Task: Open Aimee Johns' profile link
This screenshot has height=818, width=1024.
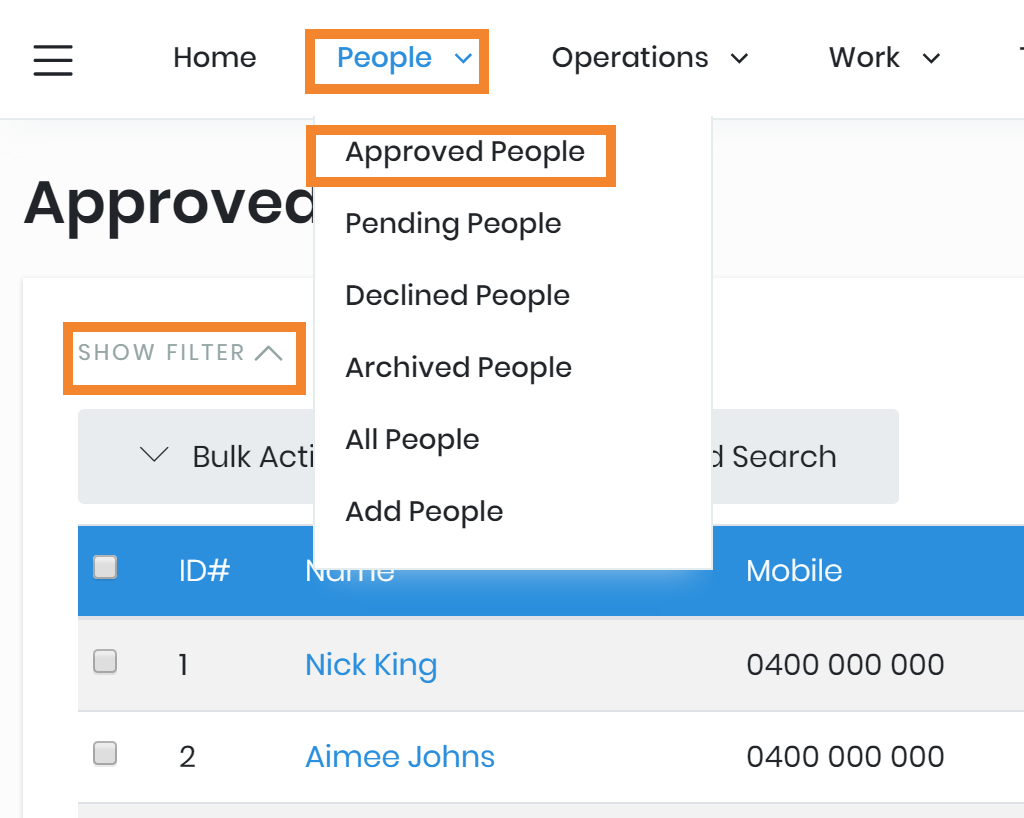Action: coord(400,757)
